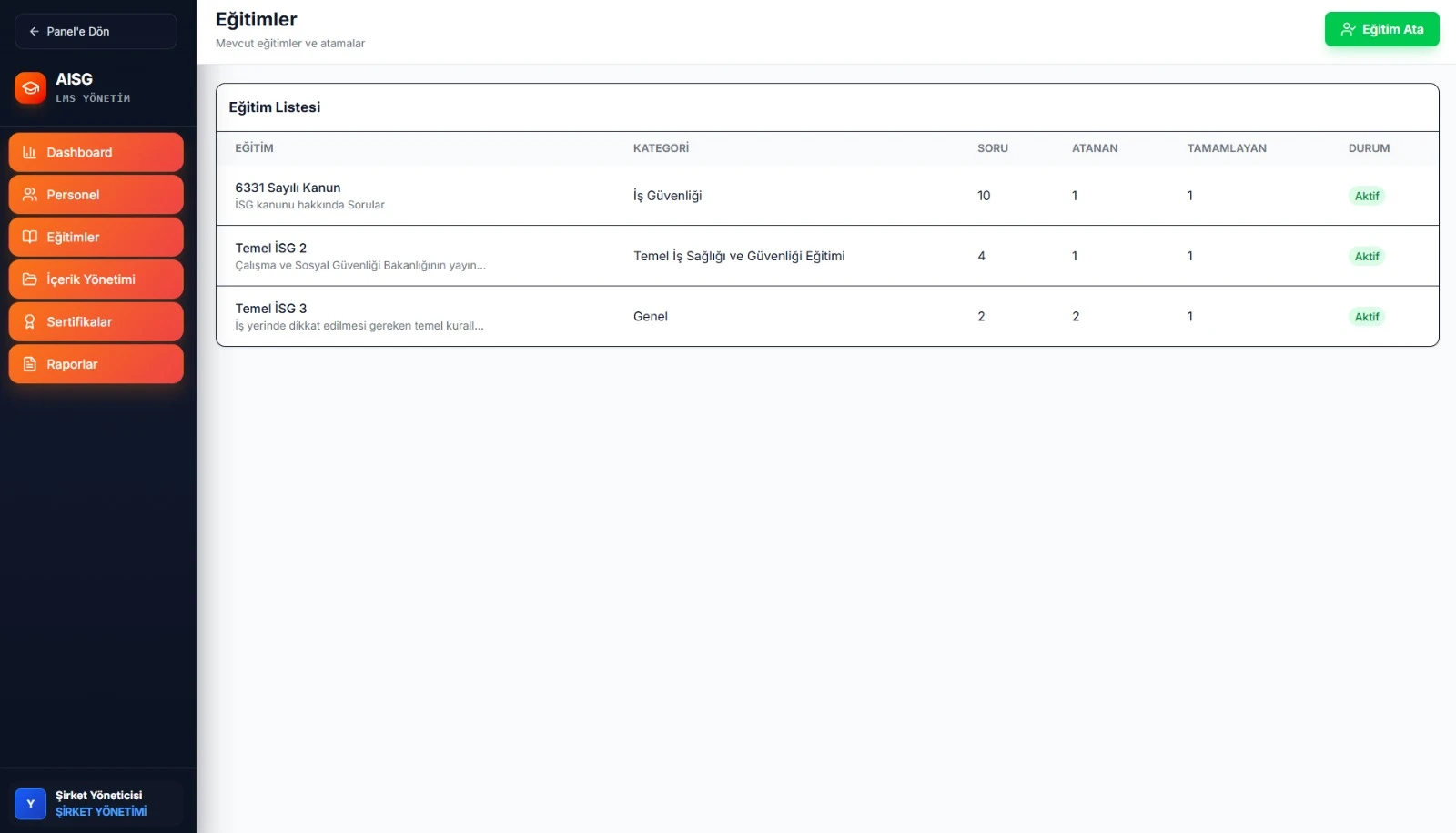The width and height of the screenshot is (1456, 833).
Task: Click the blue Y user avatar
Action: pyautogui.click(x=30, y=804)
